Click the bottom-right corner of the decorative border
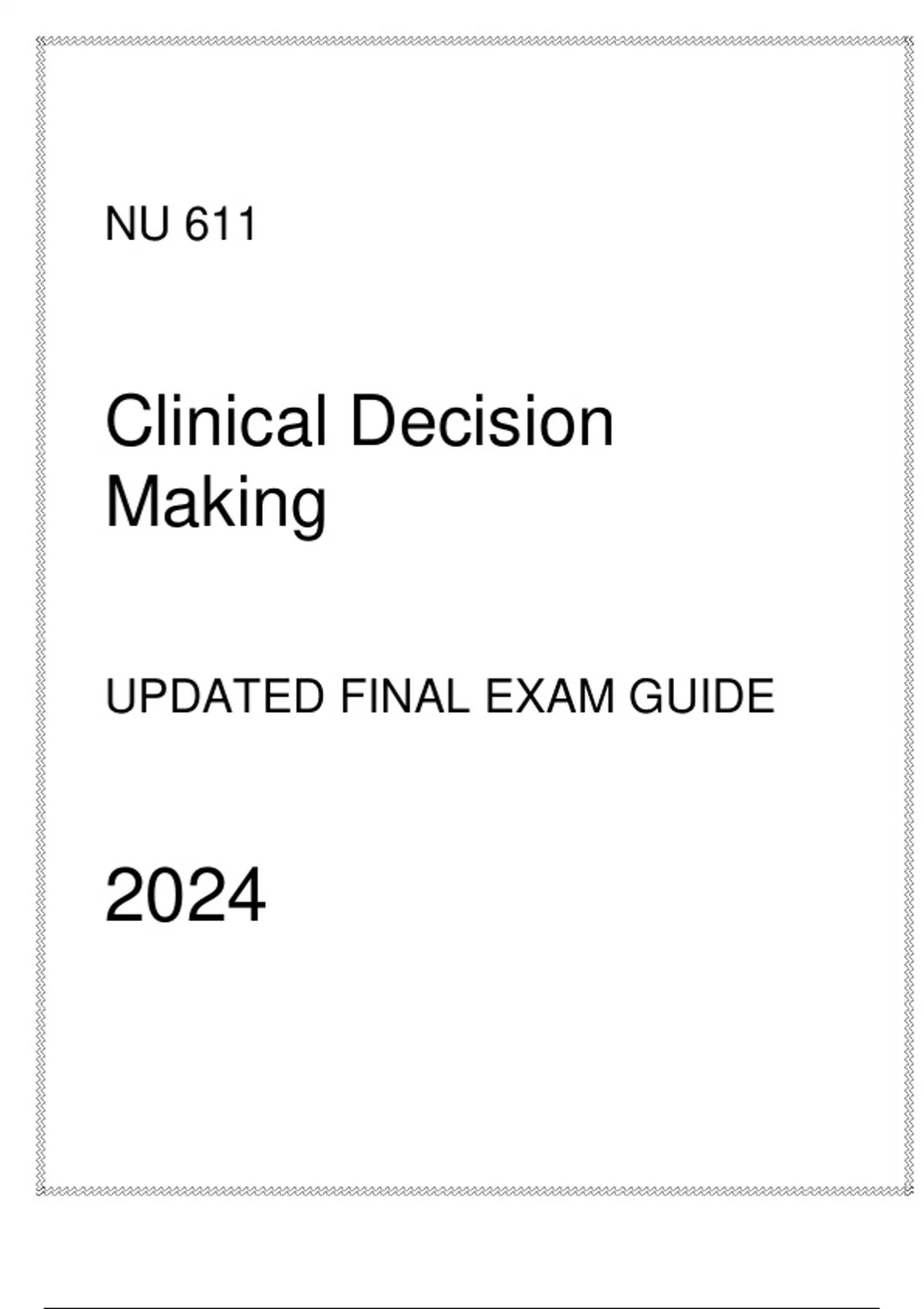The width and height of the screenshot is (924, 1309). pyautogui.click(x=908, y=1191)
